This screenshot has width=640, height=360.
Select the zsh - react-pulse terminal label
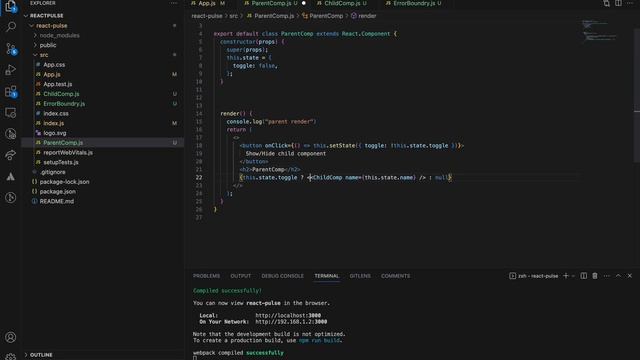click(538, 276)
